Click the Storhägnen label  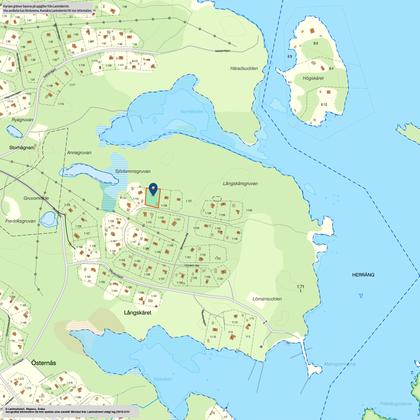coord(22,147)
